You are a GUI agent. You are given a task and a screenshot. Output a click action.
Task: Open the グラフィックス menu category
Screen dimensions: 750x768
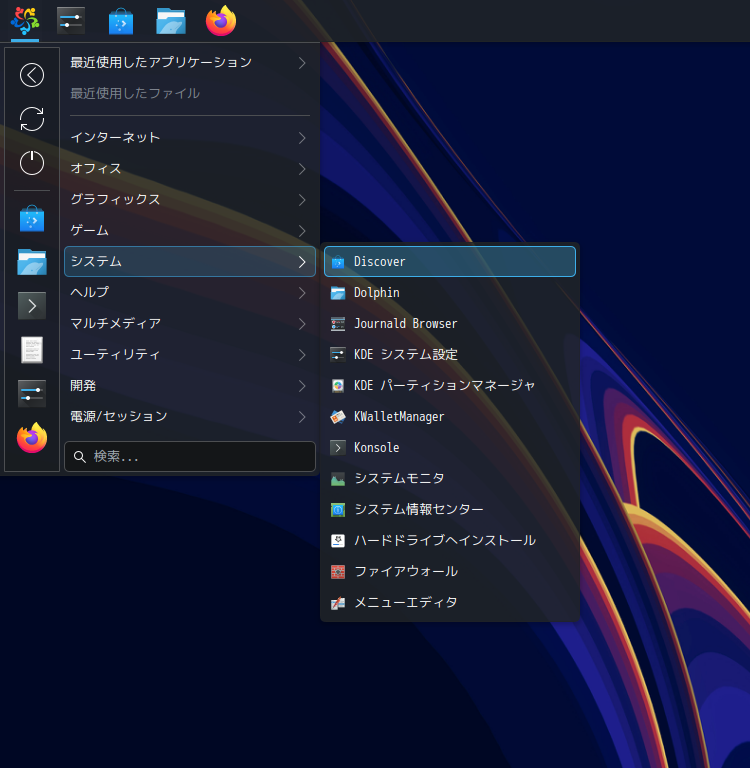click(x=190, y=199)
